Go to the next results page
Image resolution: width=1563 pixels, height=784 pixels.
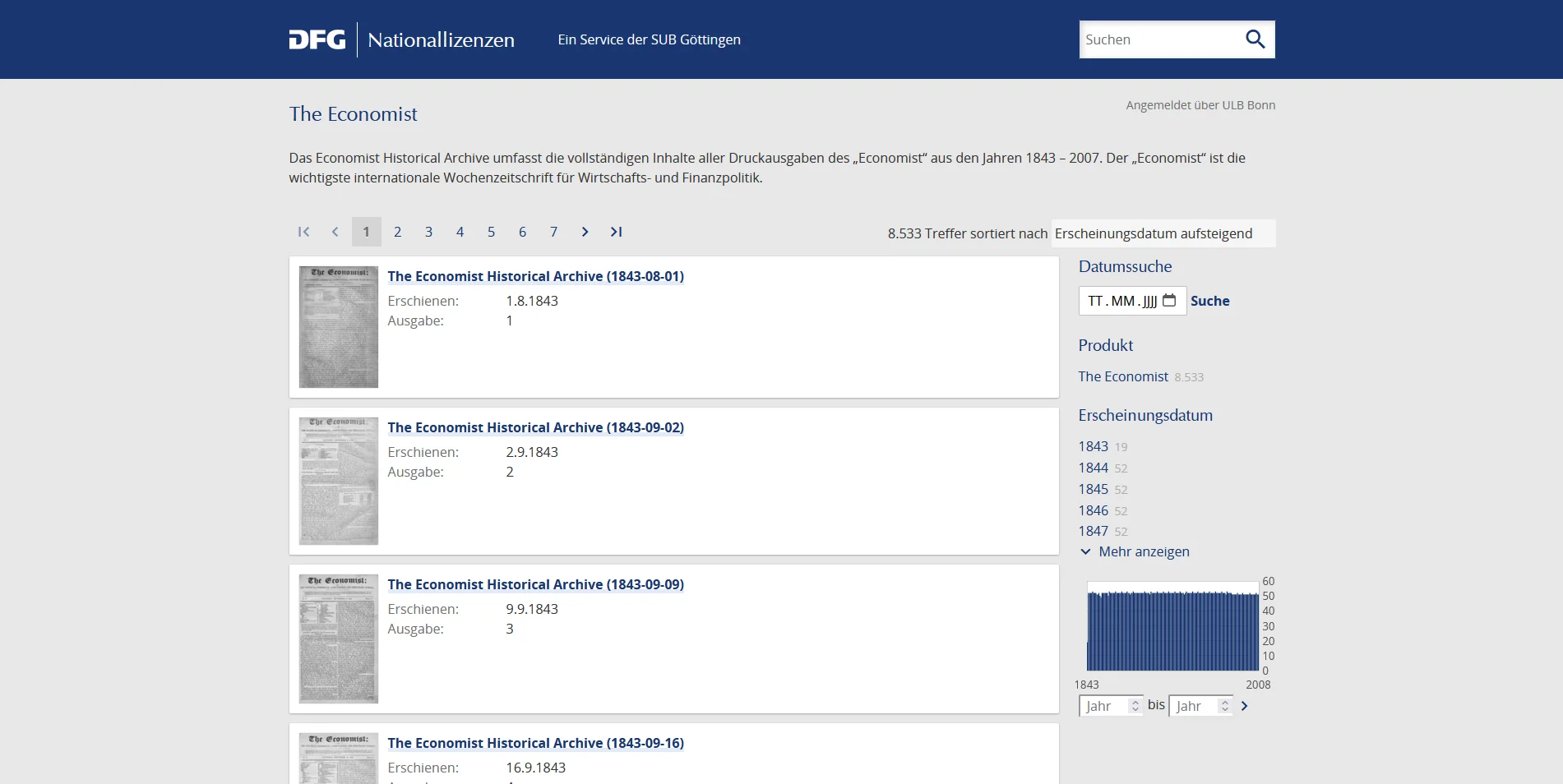tap(585, 232)
